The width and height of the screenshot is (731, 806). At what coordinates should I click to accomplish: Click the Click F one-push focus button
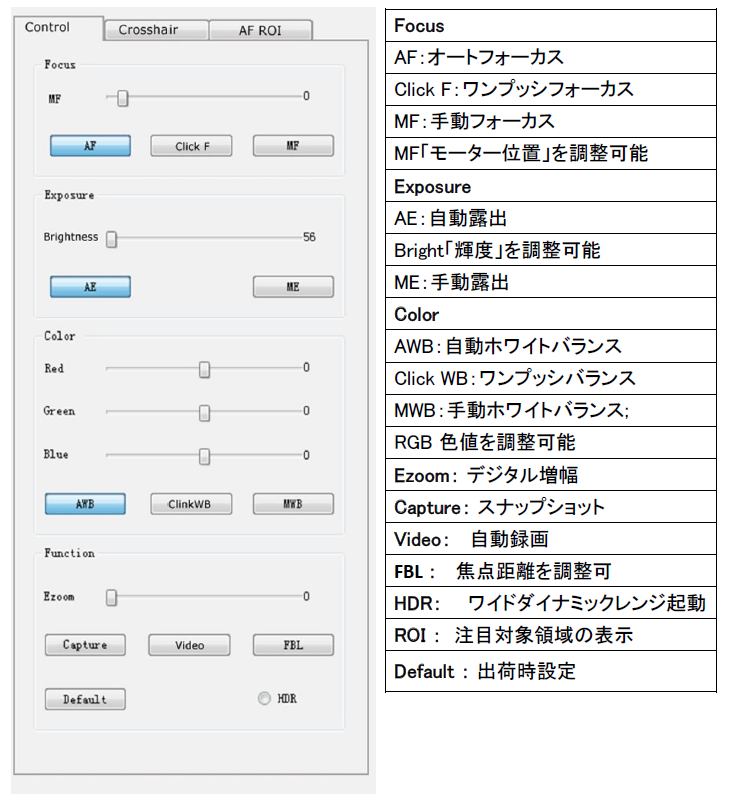click(x=191, y=146)
